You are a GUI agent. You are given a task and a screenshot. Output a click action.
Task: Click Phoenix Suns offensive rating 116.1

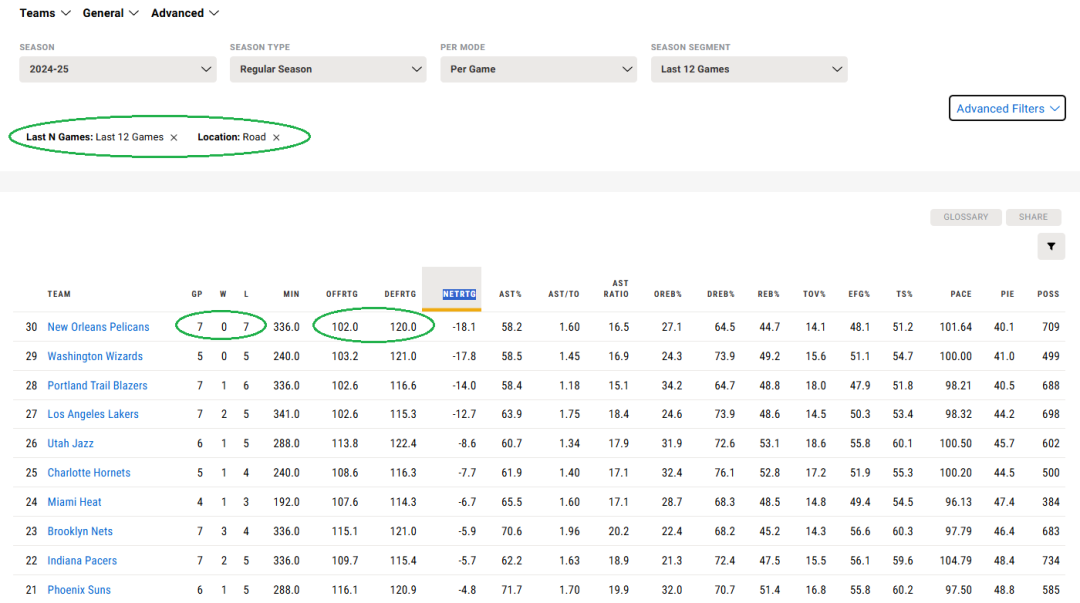[x=345, y=590]
